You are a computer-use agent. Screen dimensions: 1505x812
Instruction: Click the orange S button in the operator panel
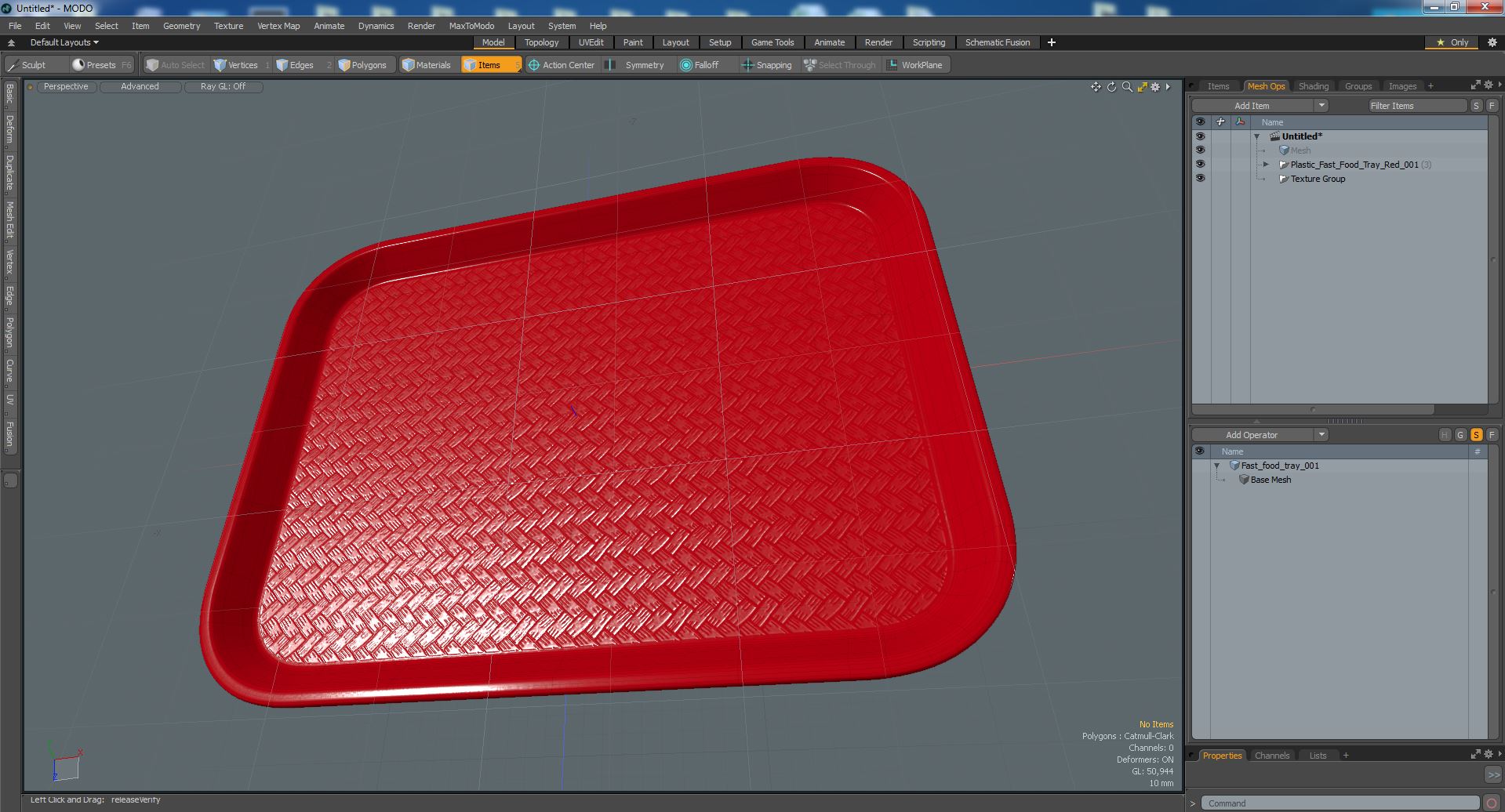coord(1476,435)
